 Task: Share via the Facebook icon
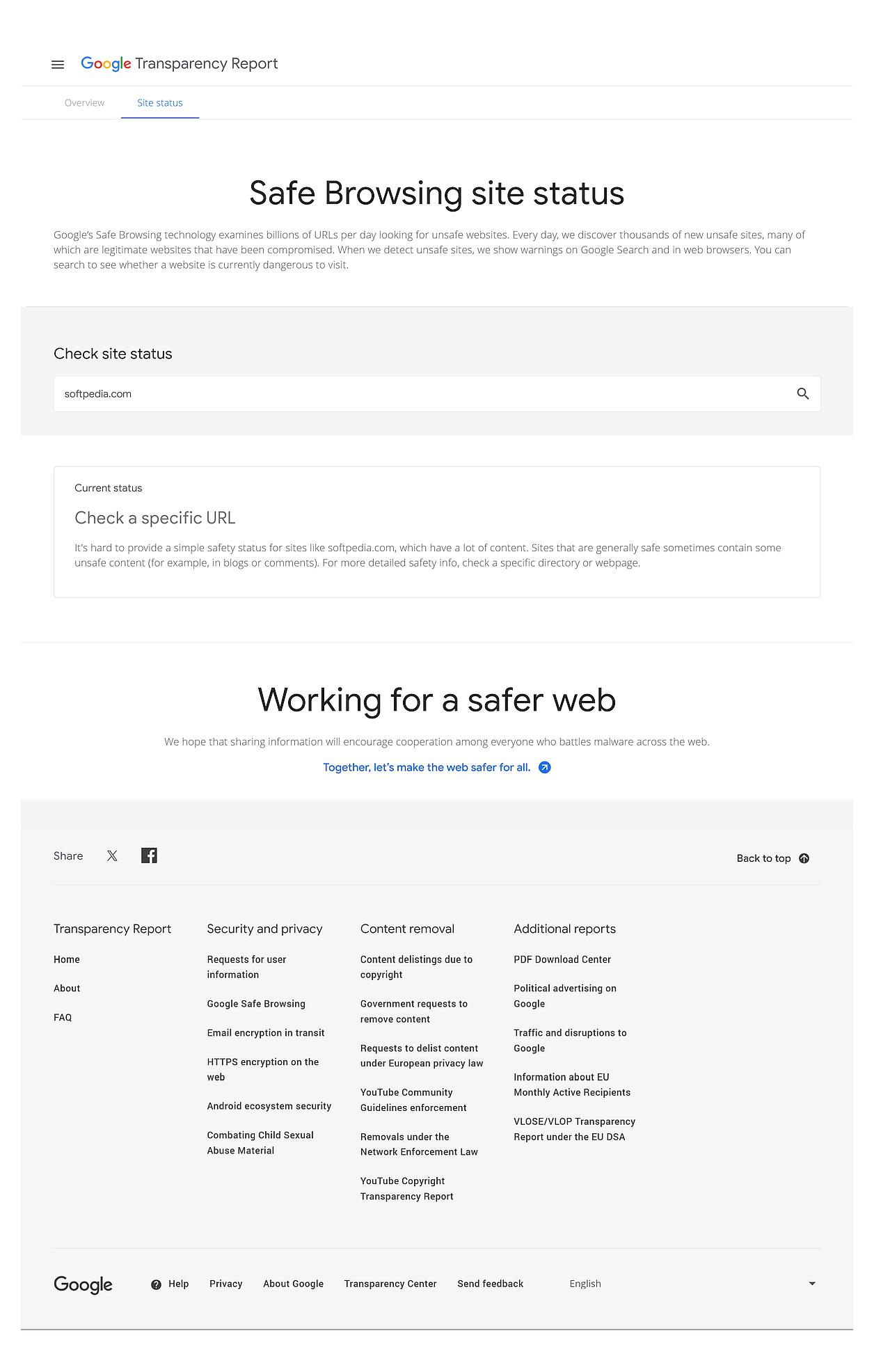pyautogui.click(x=149, y=855)
